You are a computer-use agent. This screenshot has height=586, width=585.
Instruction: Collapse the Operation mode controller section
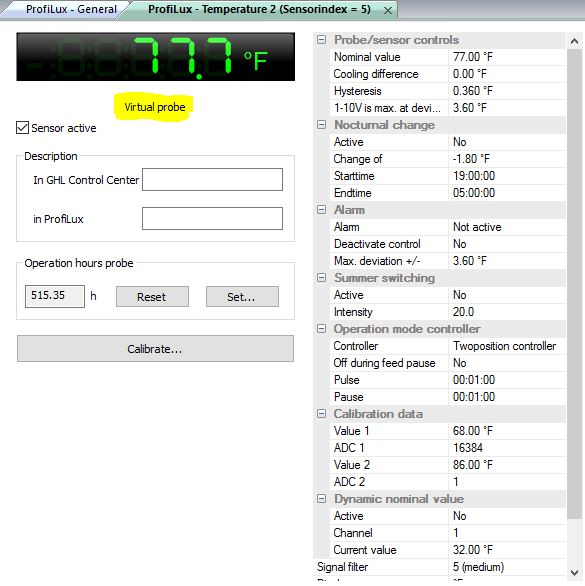click(321, 329)
